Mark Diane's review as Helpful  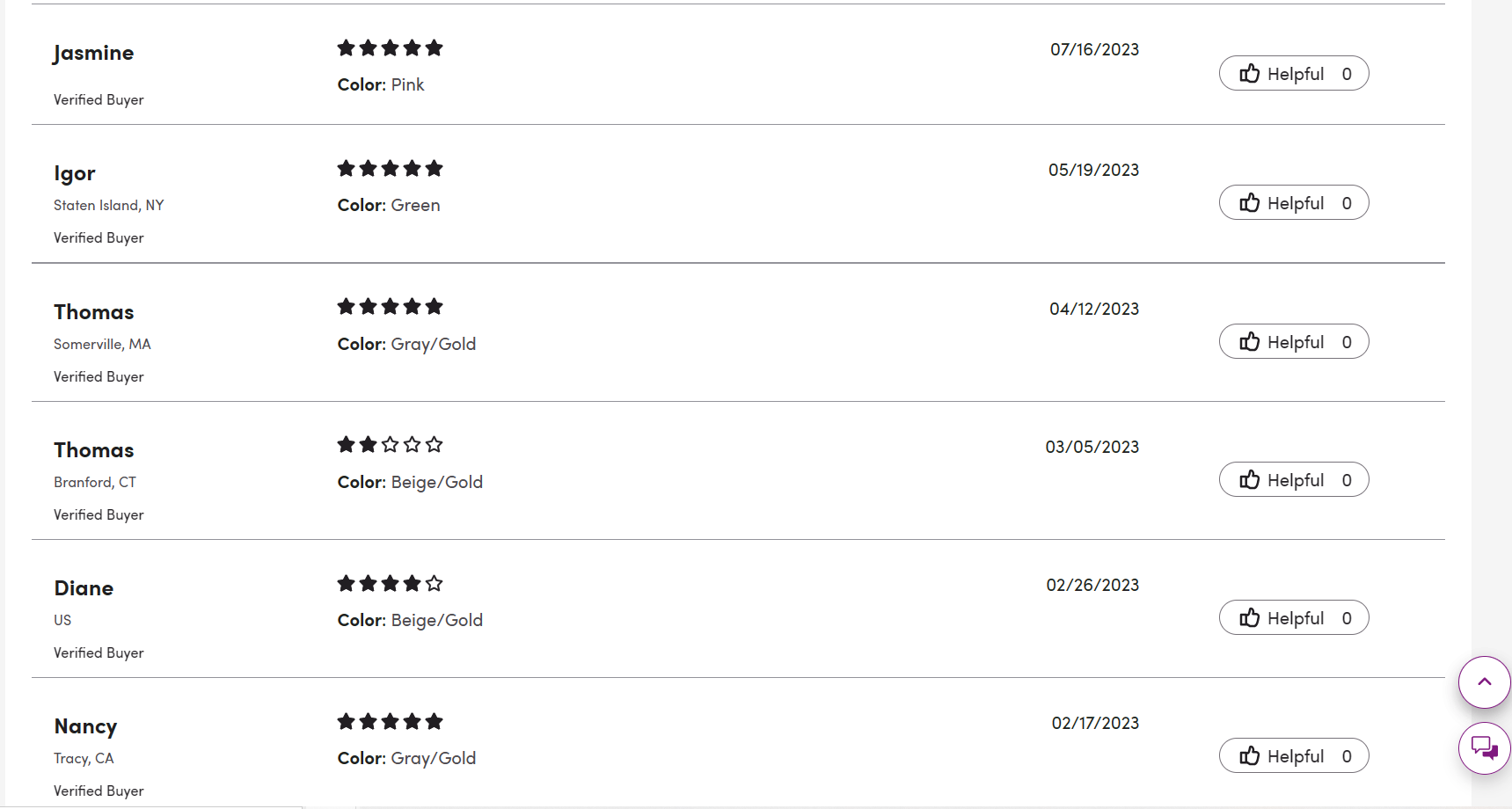(1293, 618)
